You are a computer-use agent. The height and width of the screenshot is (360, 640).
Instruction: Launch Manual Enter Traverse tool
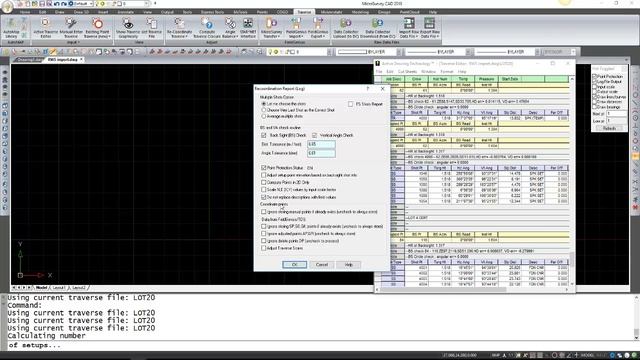pyautogui.click(x=71, y=28)
